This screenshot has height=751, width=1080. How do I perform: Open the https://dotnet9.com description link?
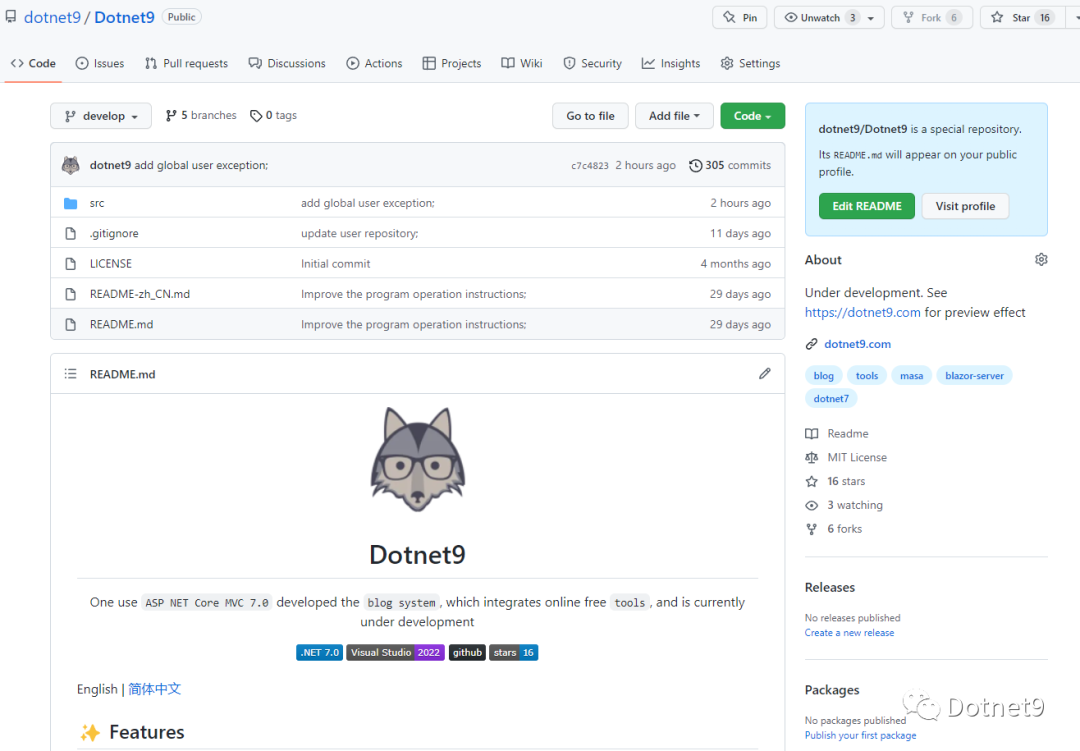coord(862,312)
